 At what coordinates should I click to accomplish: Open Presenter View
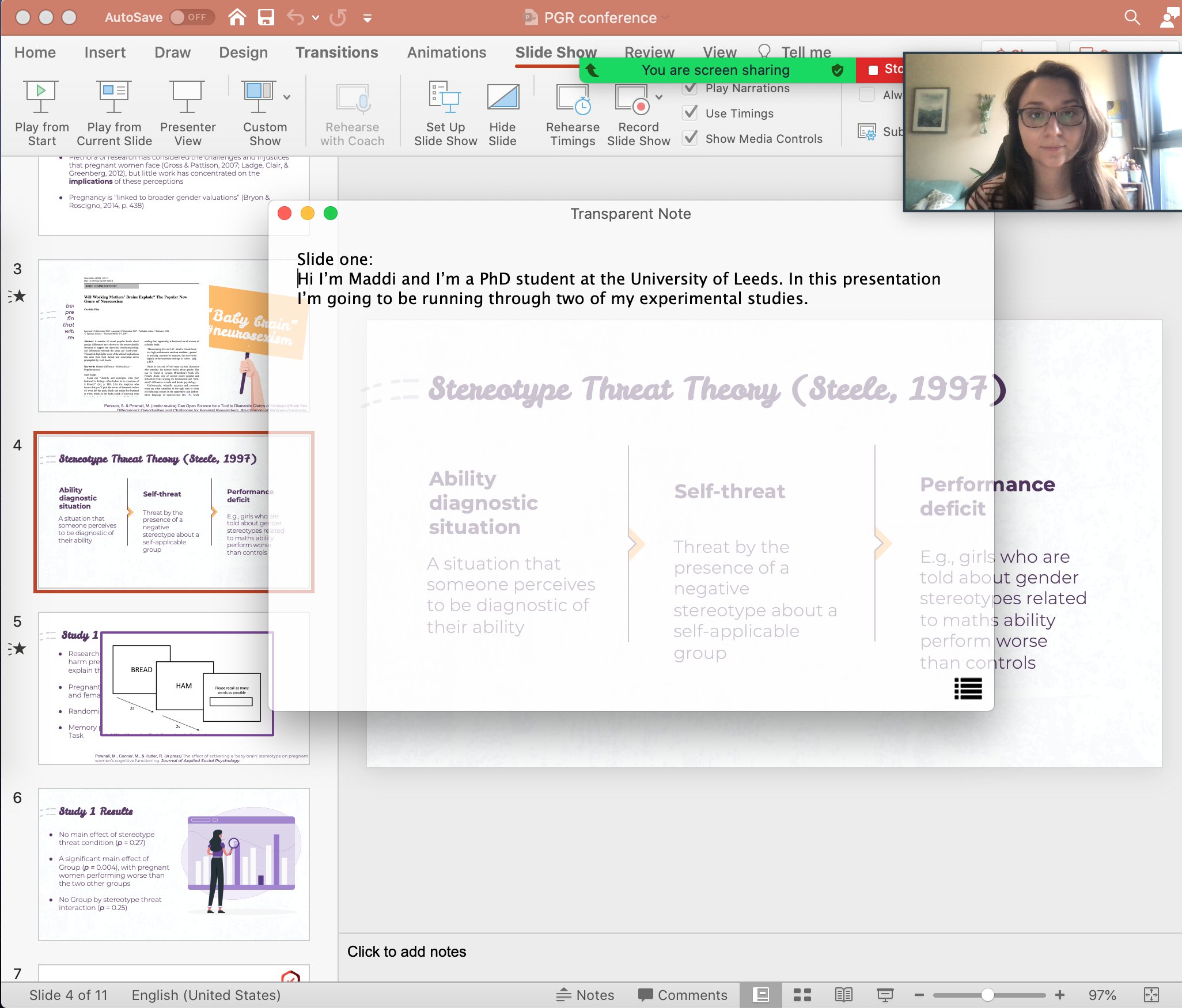pos(187,113)
